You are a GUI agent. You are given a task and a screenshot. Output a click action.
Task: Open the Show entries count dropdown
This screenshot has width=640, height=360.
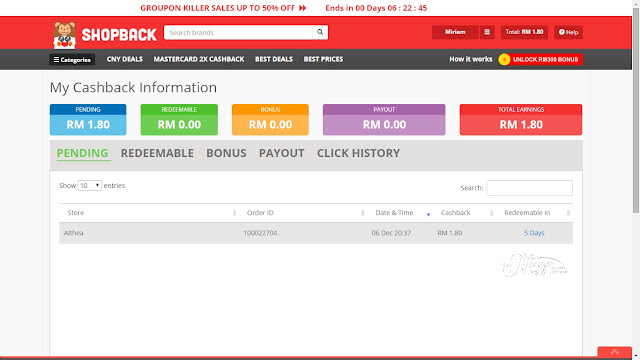click(x=89, y=186)
